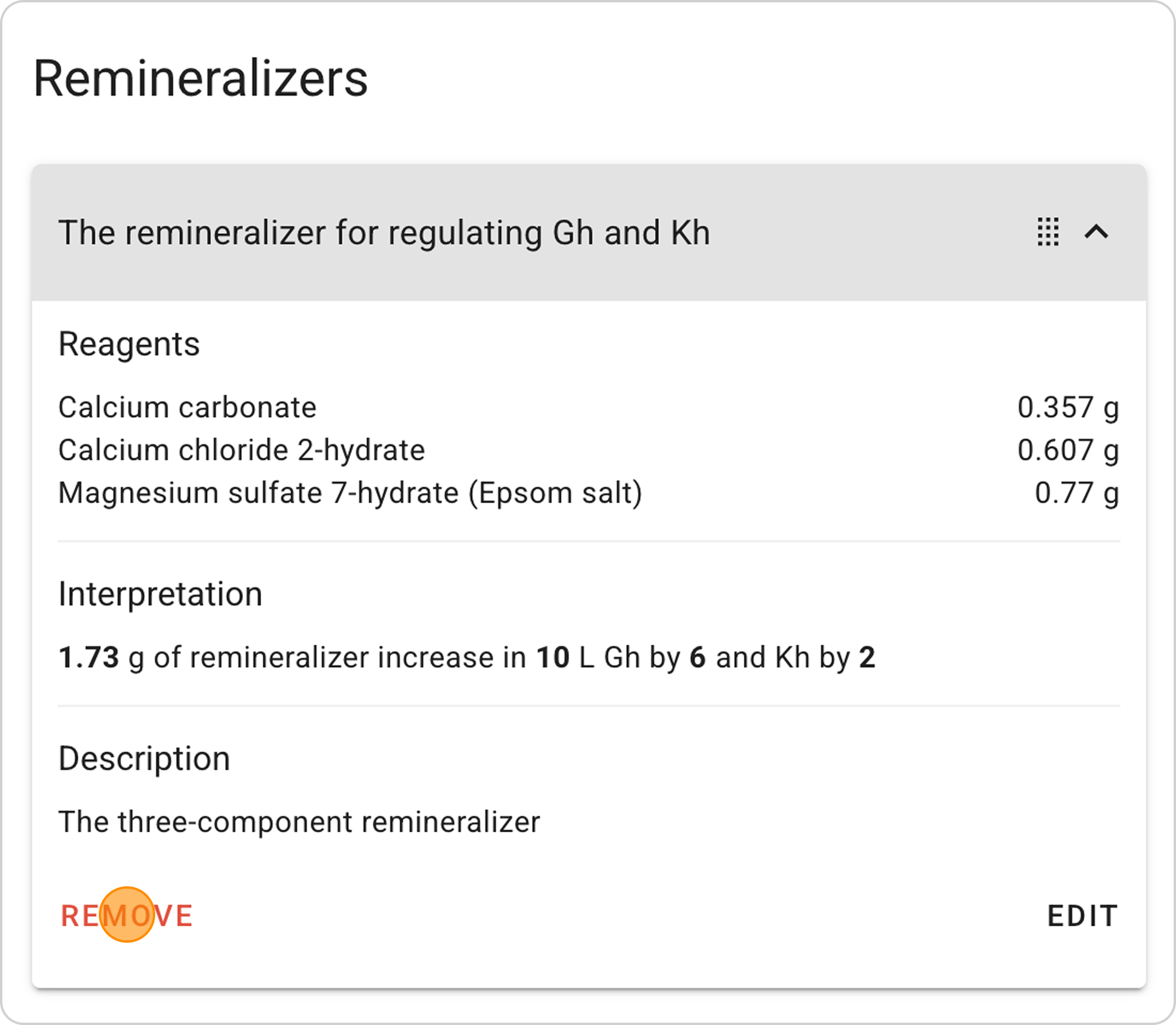Select the Calcium carbonate reagent name
The width and height of the screenshot is (1176, 1025).
(187, 407)
